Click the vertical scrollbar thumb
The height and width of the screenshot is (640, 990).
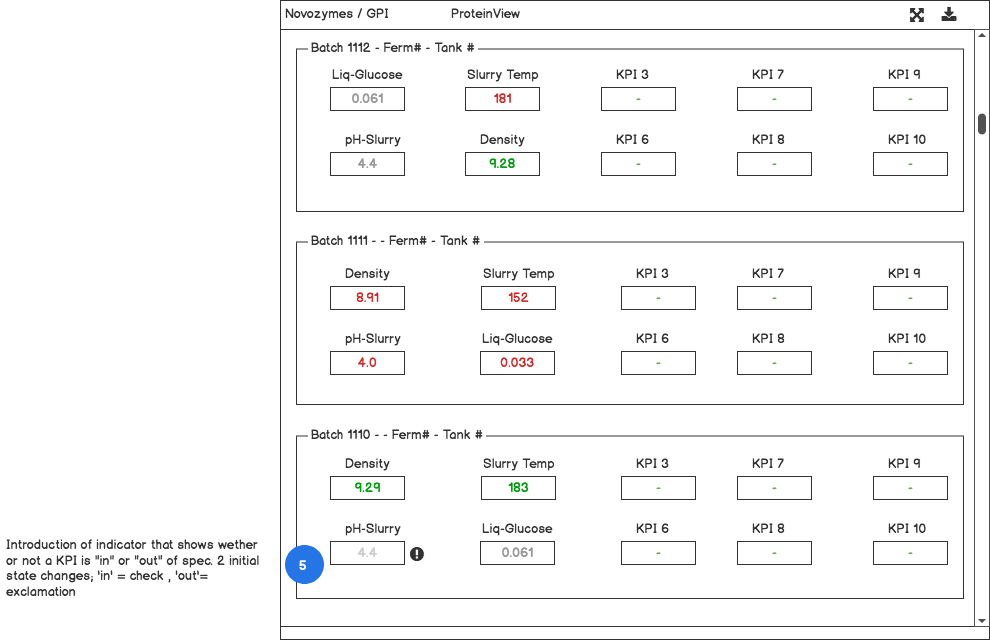tap(982, 124)
